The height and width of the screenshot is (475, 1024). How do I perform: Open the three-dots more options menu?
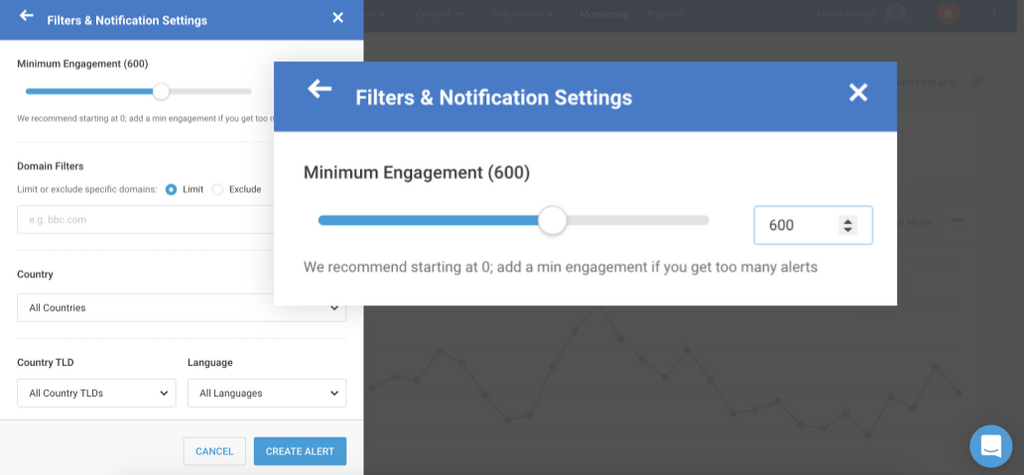pos(958,220)
